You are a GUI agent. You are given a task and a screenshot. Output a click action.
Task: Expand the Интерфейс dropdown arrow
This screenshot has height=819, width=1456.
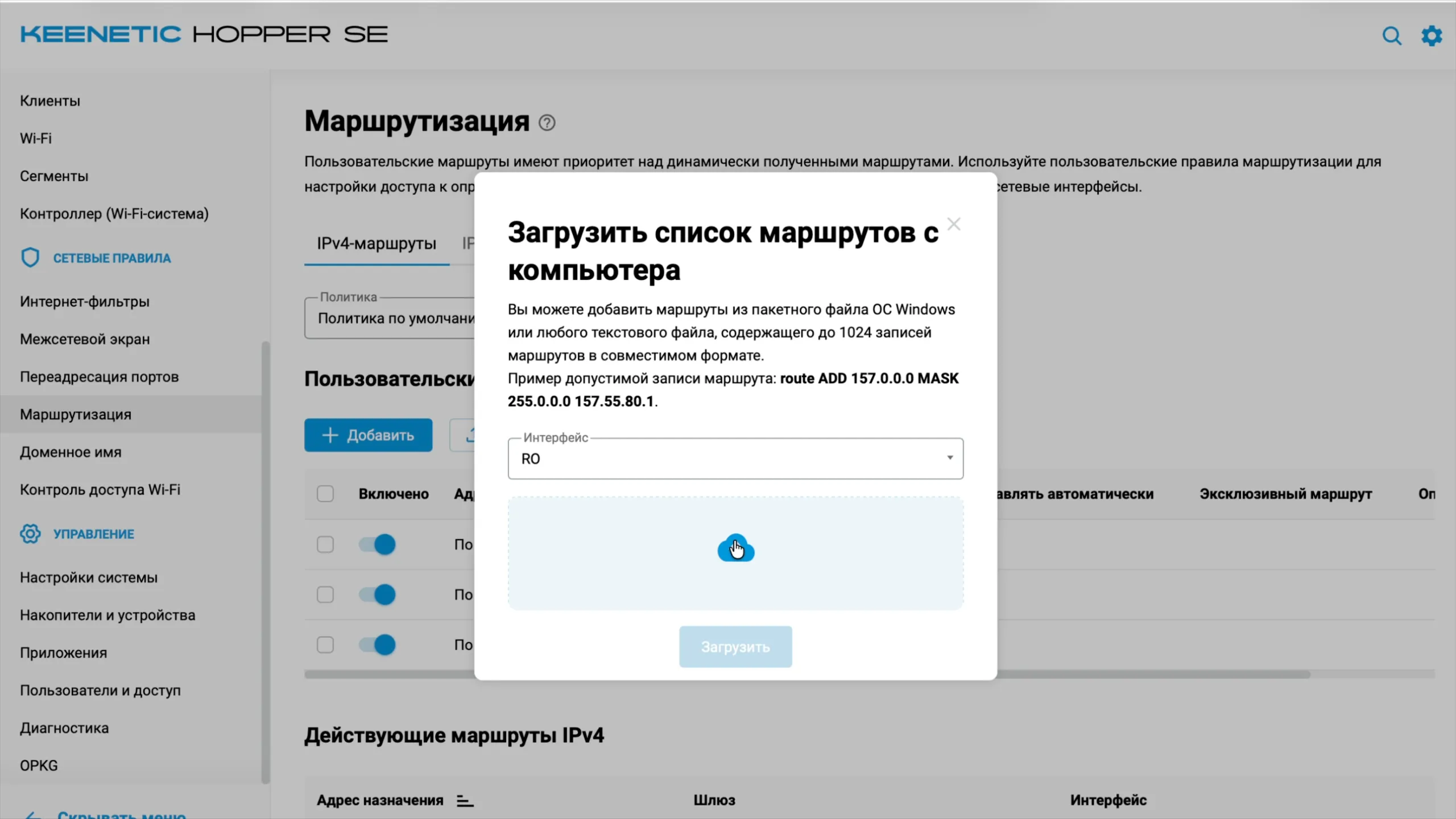click(x=949, y=458)
